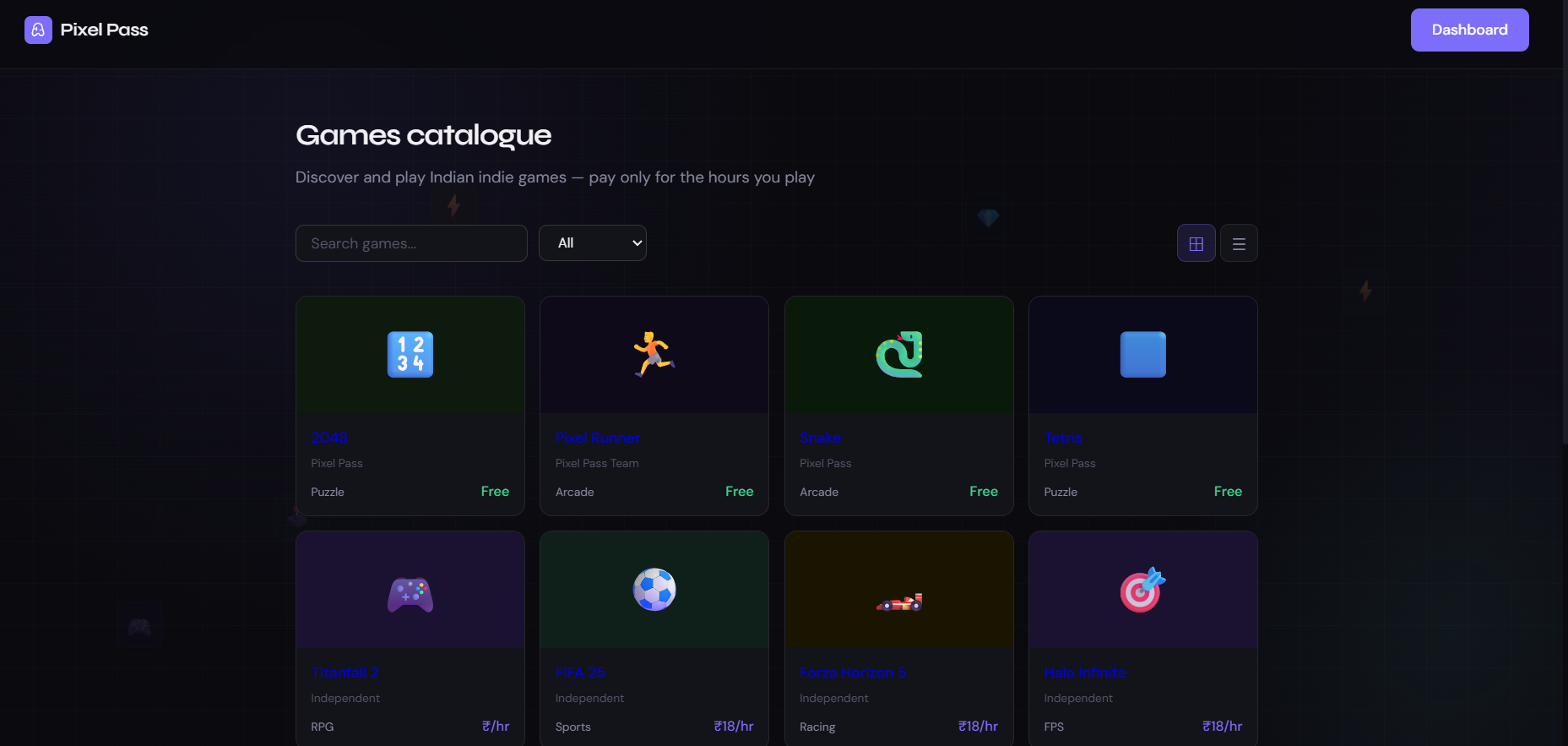Click the Arcade genre on Snake card

click(x=819, y=492)
